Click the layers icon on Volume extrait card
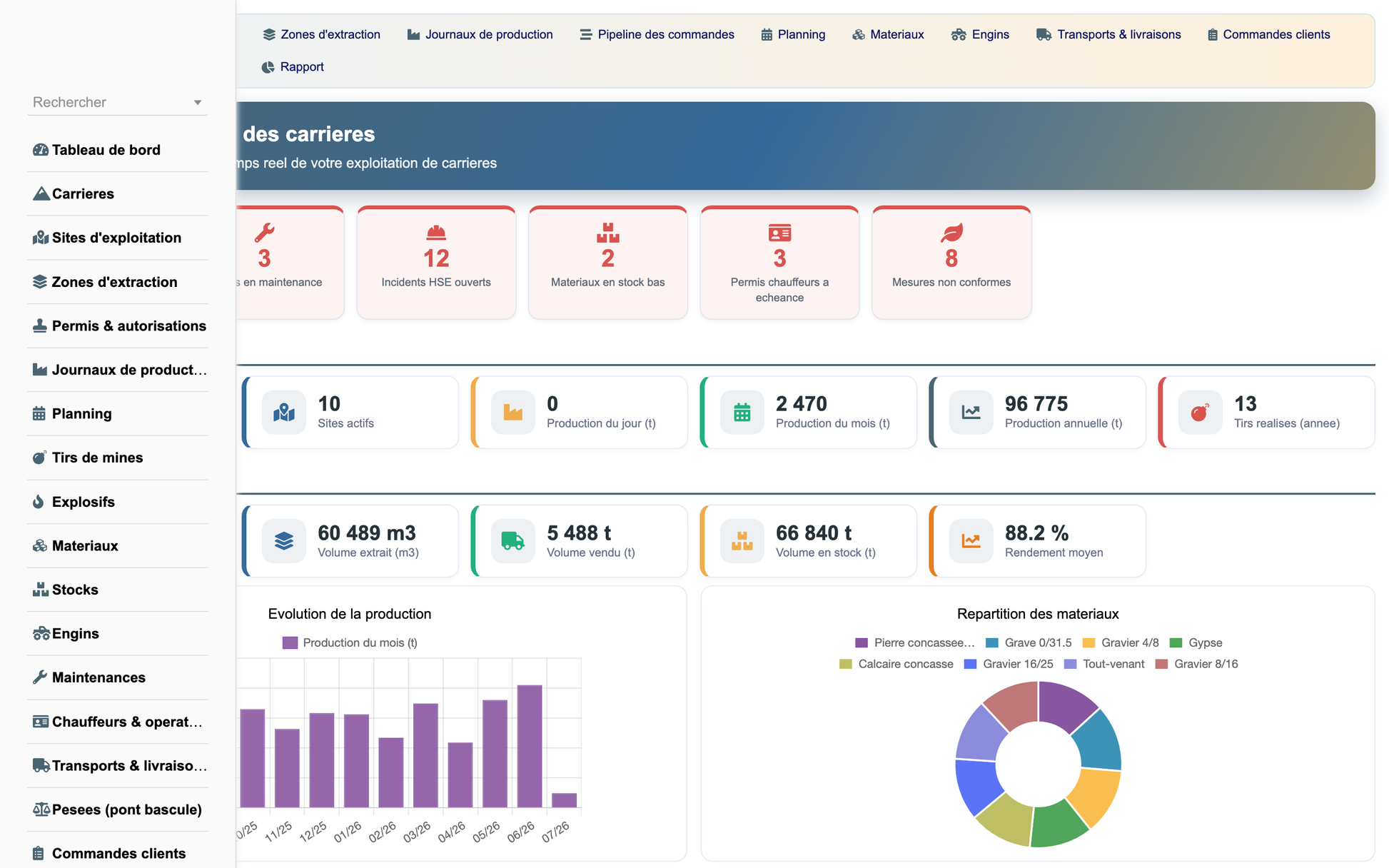1389x868 pixels. click(x=284, y=541)
